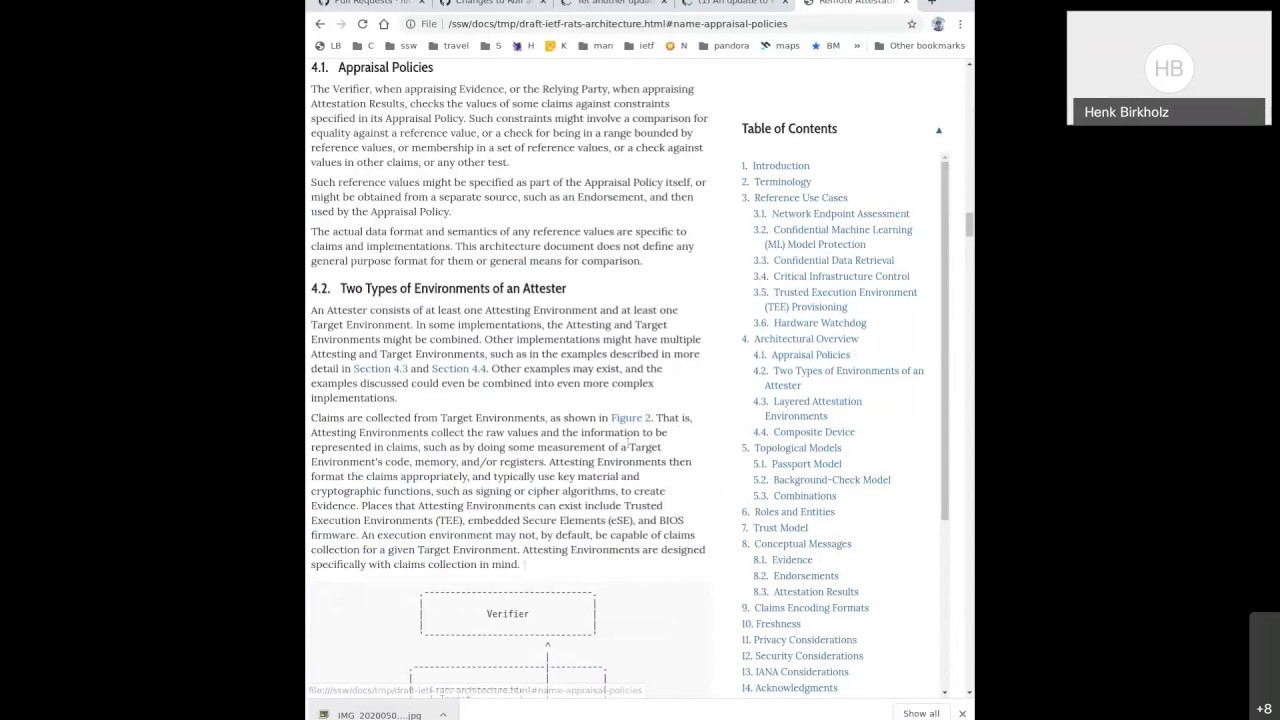The width and height of the screenshot is (1280, 720).
Task: Open the S bookmark folder
Action: tap(491, 46)
